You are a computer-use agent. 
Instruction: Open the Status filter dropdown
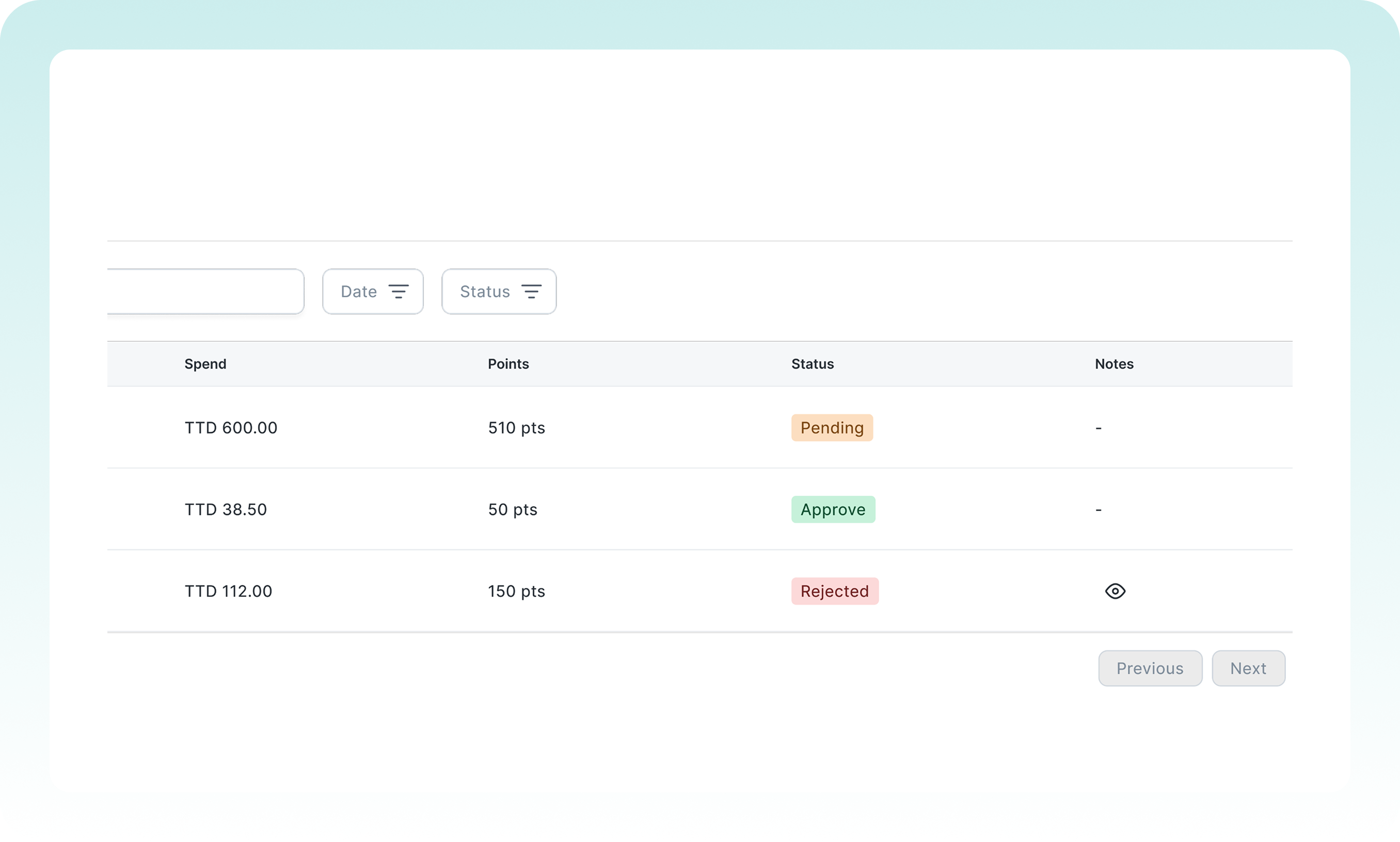[x=499, y=292]
